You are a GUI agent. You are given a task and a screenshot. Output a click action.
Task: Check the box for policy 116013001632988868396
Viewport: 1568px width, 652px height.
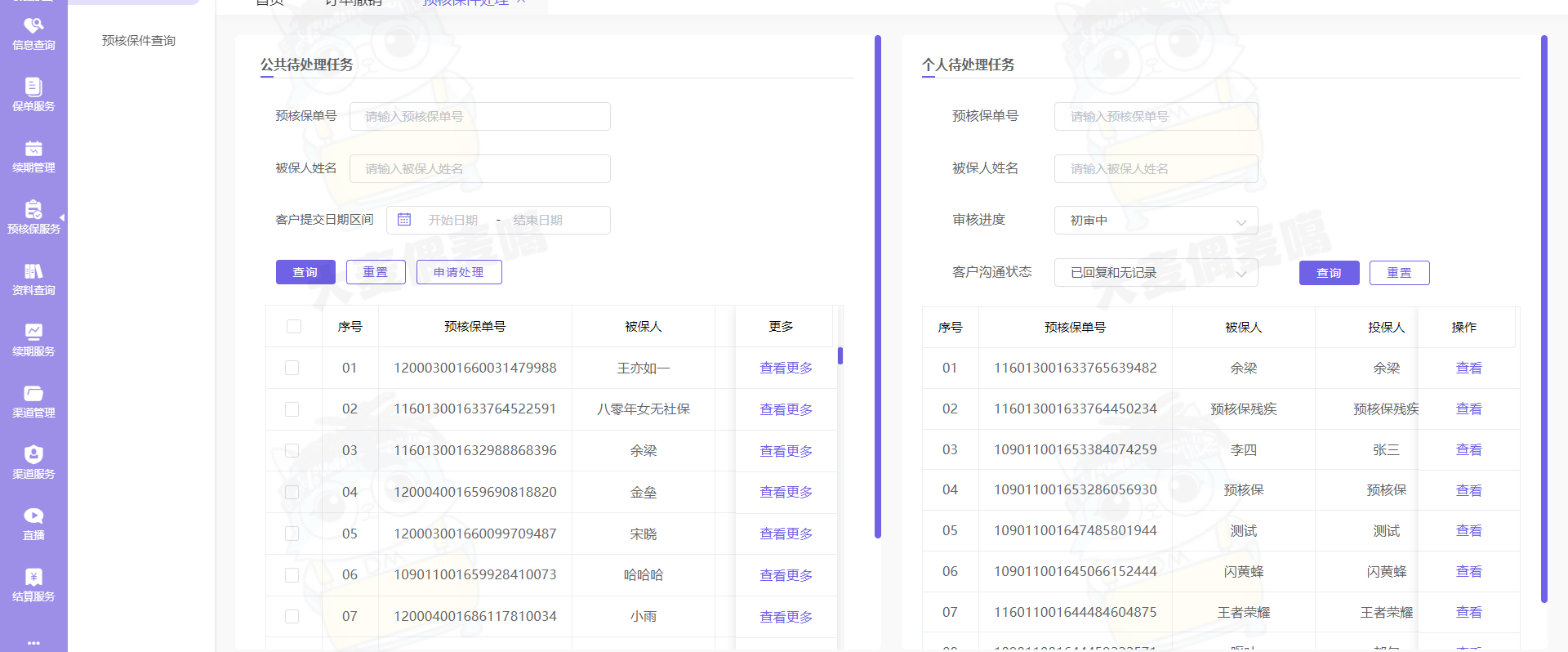(292, 450)
